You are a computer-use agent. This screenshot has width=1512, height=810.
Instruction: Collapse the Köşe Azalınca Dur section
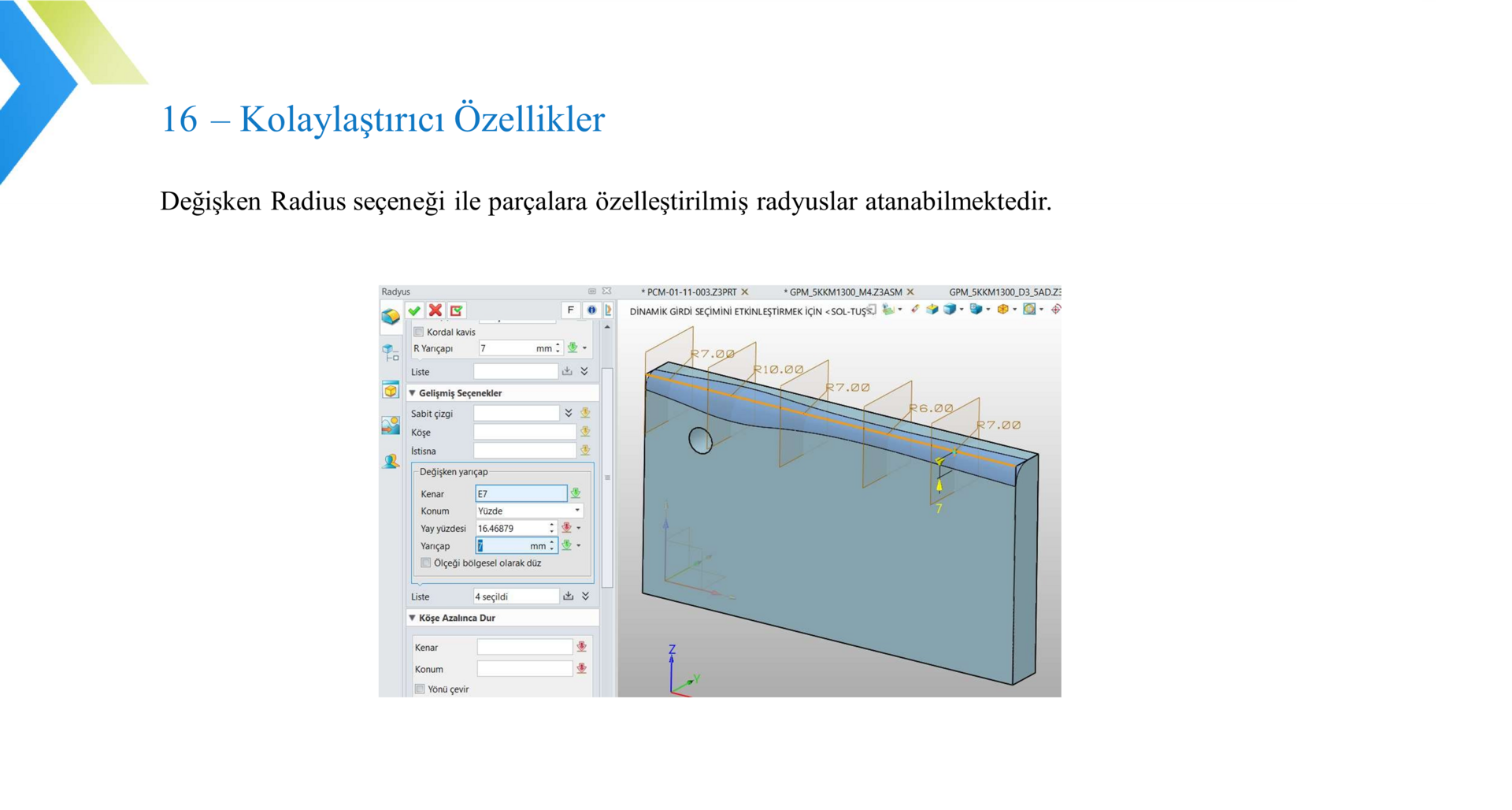click(x=412, y=618)
